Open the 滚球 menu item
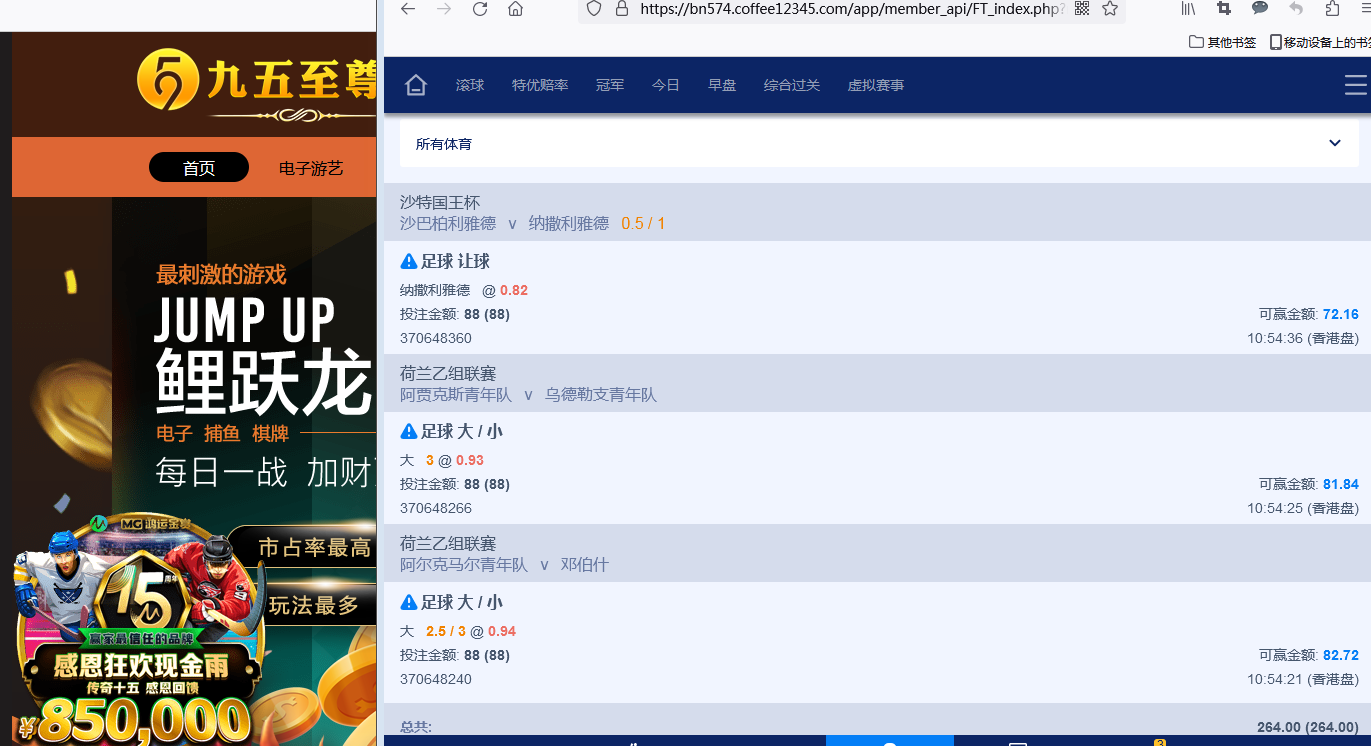This screenshot has height=746, width=1371. (x=470, y=85)
